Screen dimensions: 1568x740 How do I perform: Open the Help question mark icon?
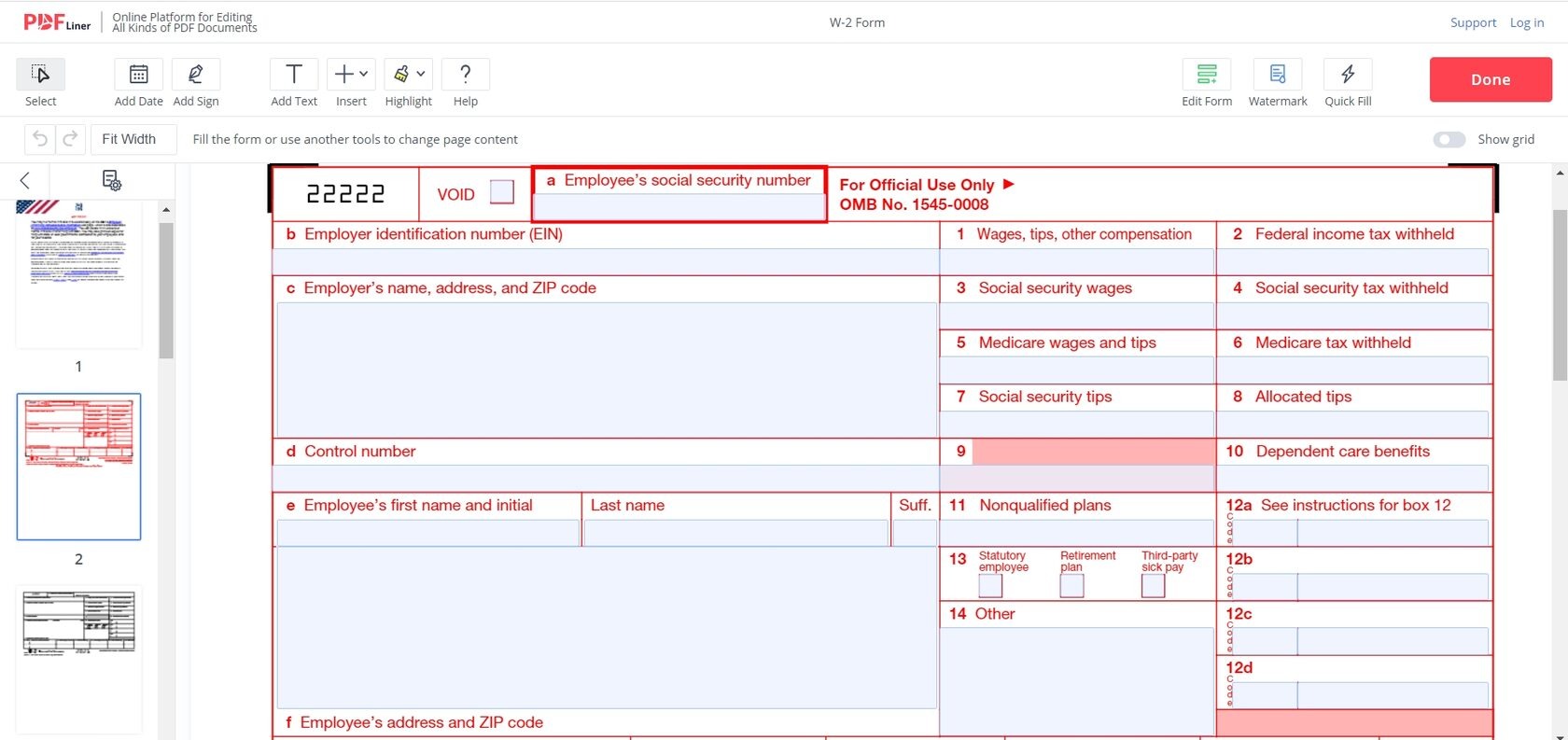(x=466, y=74)
